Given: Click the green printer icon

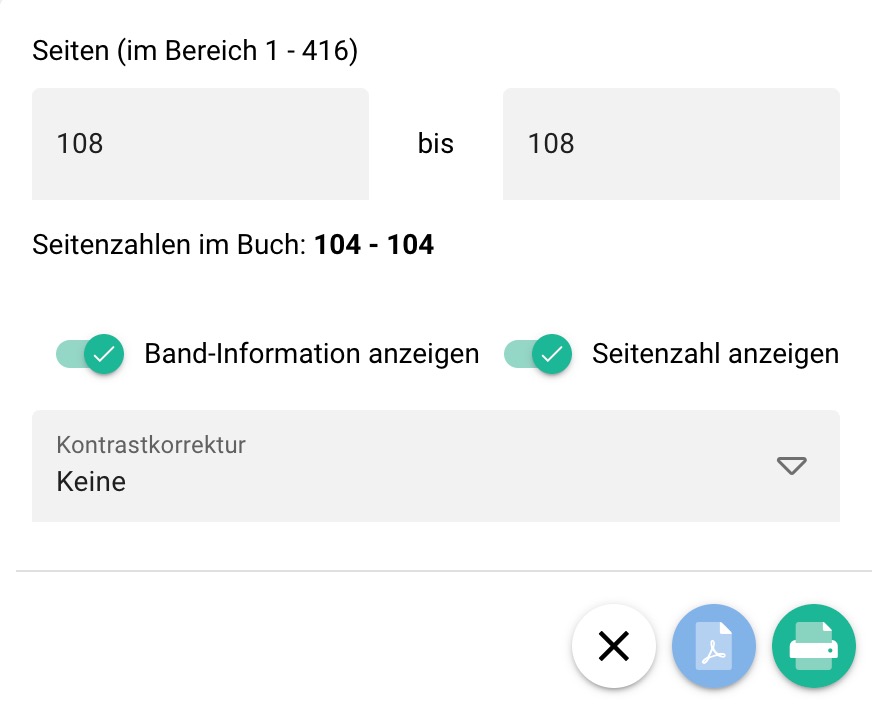Looking at the screenshot, I should pos(814,646).
